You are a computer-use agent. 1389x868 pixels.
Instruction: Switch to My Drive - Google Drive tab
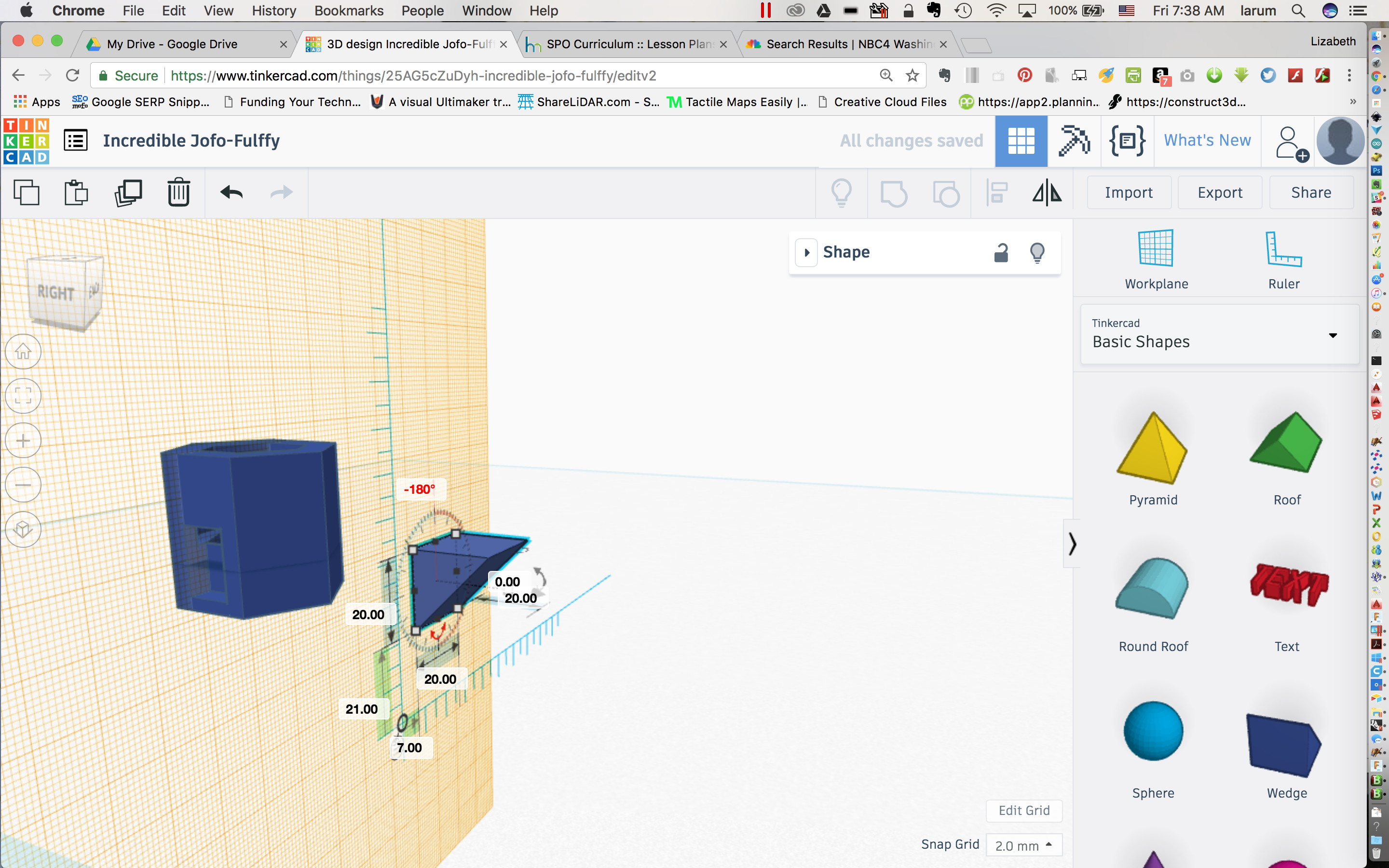(184, 44)
